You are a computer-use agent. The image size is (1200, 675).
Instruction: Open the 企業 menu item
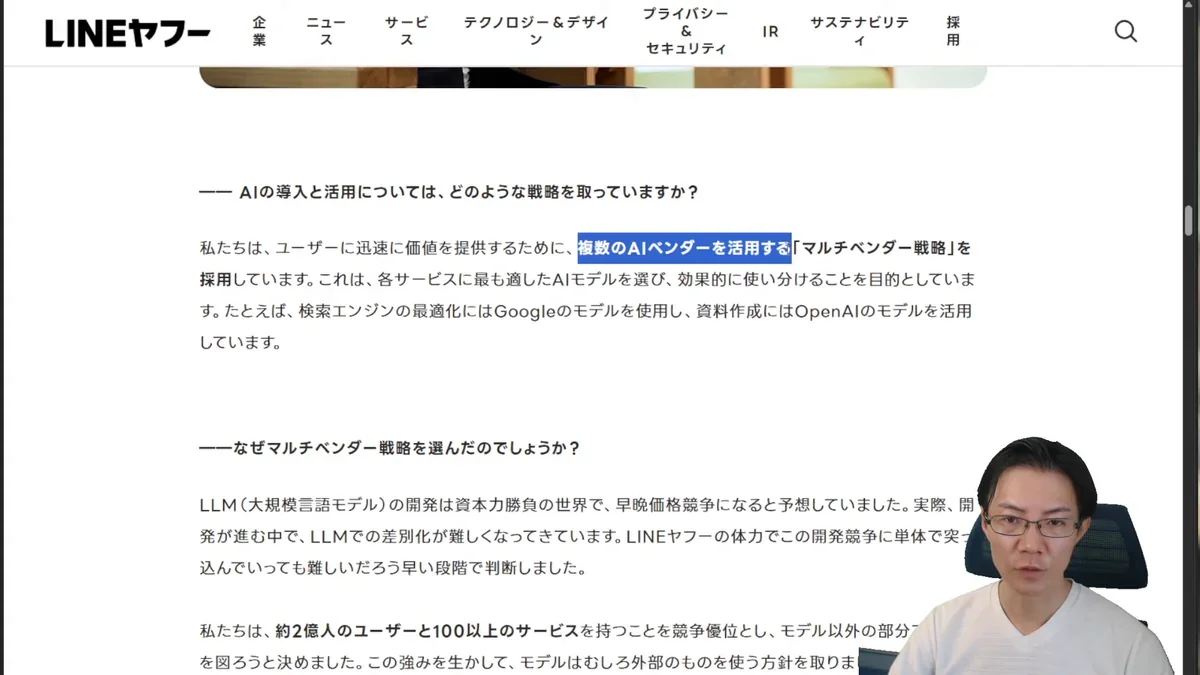click(259, 31)
